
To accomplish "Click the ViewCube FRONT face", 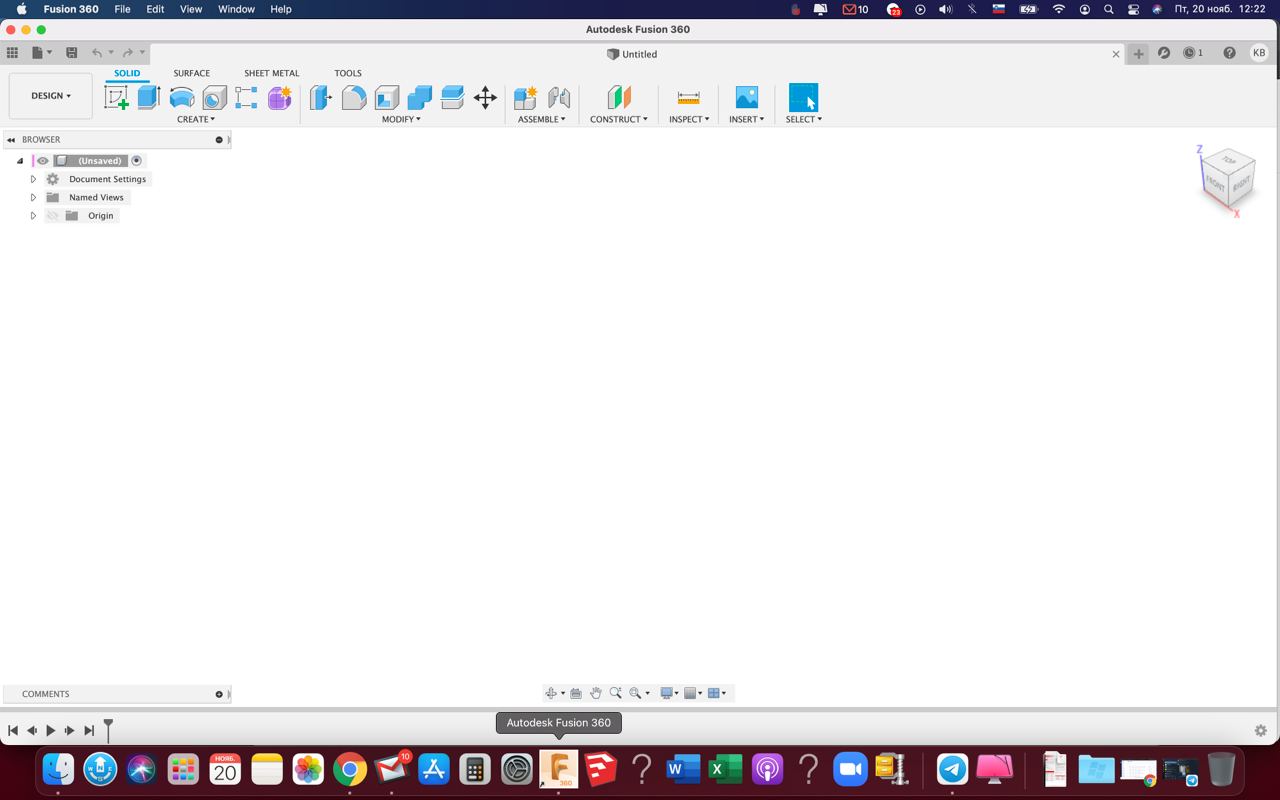I will [1215, 183].
